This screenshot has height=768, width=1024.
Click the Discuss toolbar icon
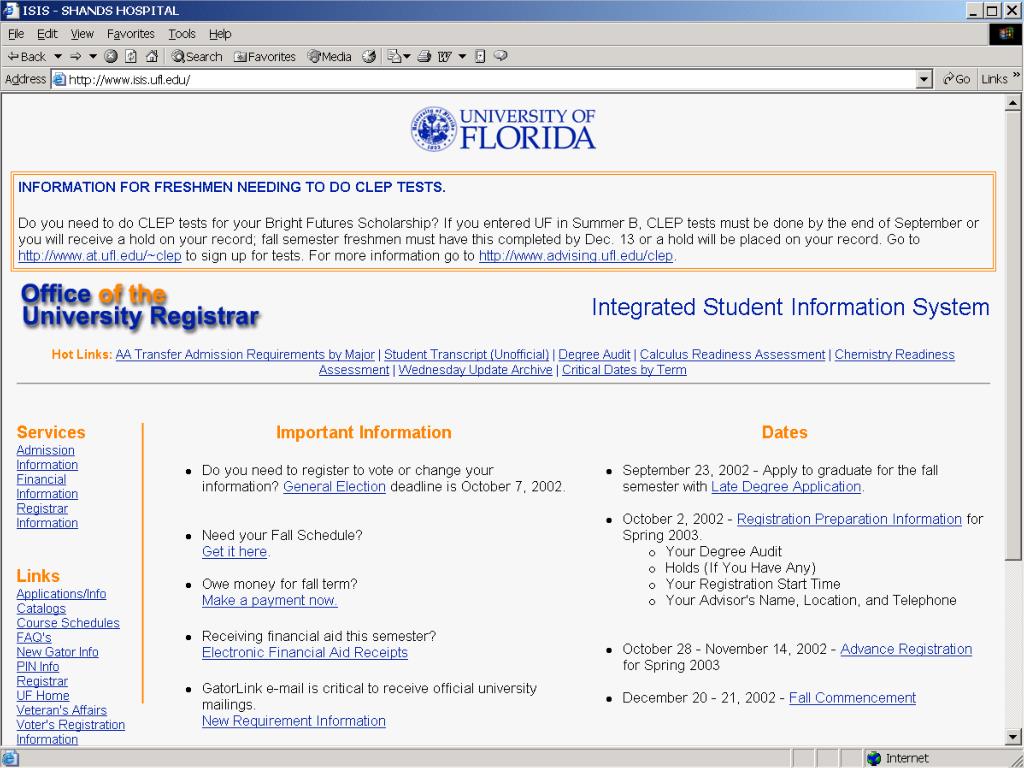point(480,57)
